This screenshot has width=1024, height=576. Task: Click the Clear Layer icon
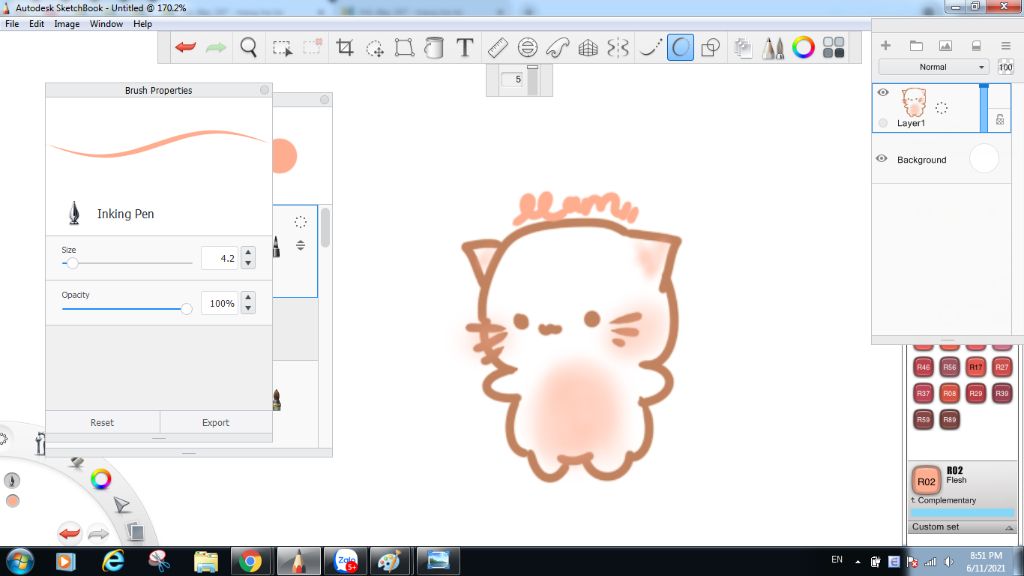click(976, 45)
